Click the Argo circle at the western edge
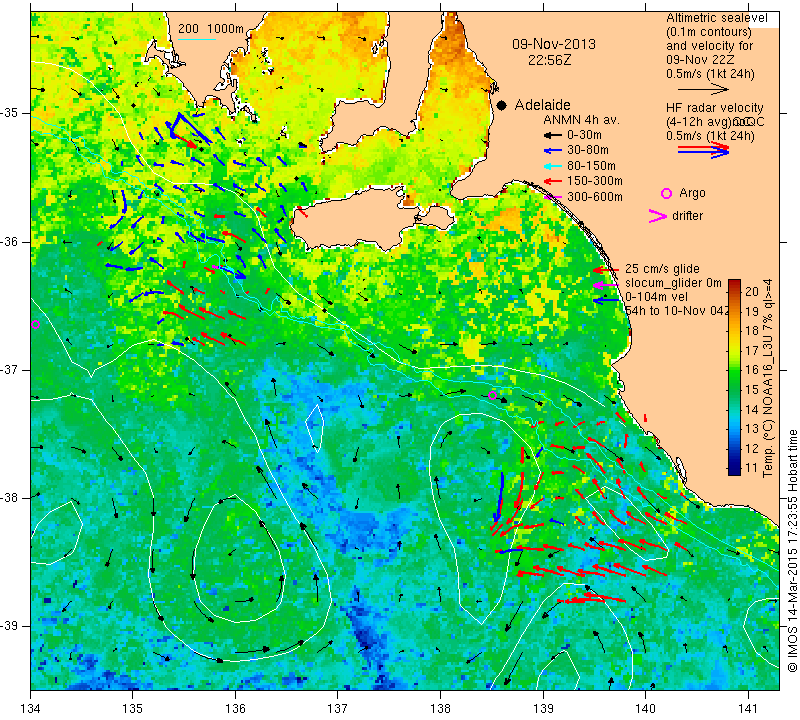 (35, 325)
